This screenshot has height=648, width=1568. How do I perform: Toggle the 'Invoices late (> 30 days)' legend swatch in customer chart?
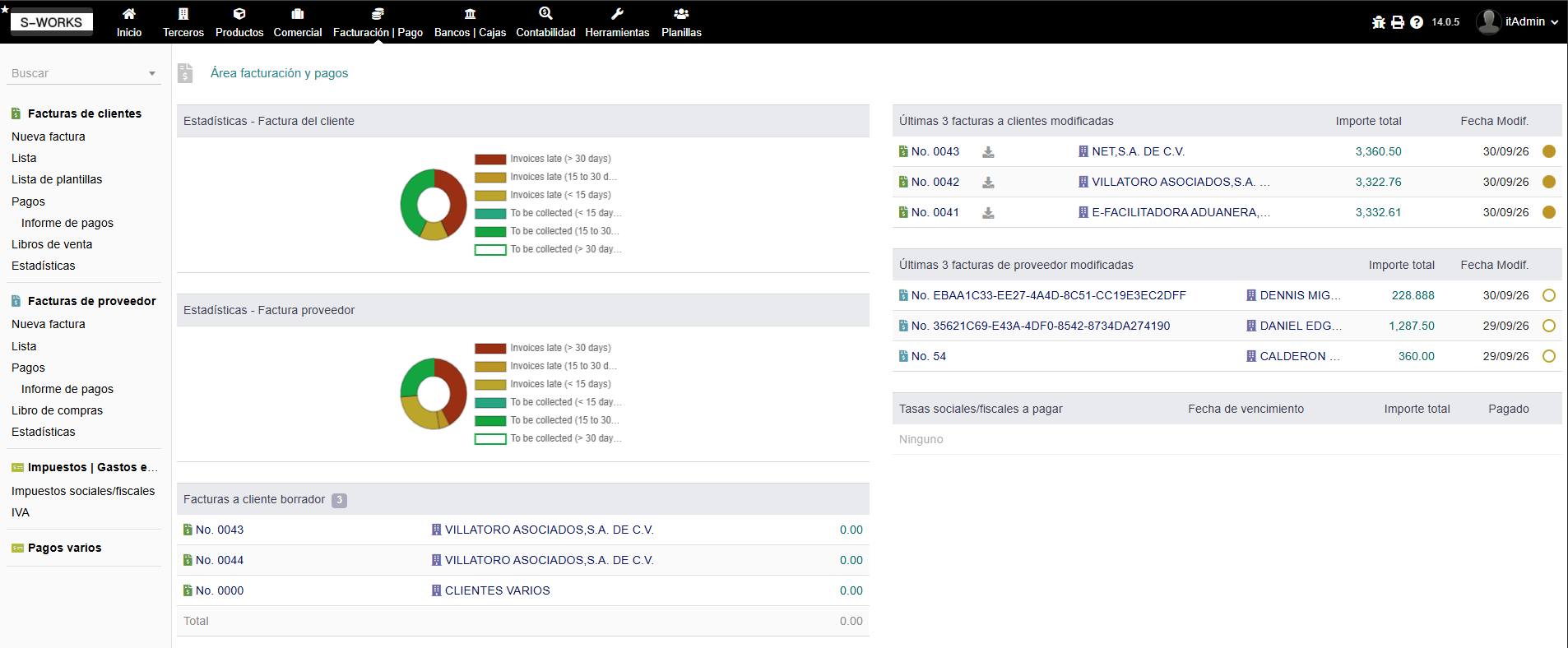pos(490,159)
